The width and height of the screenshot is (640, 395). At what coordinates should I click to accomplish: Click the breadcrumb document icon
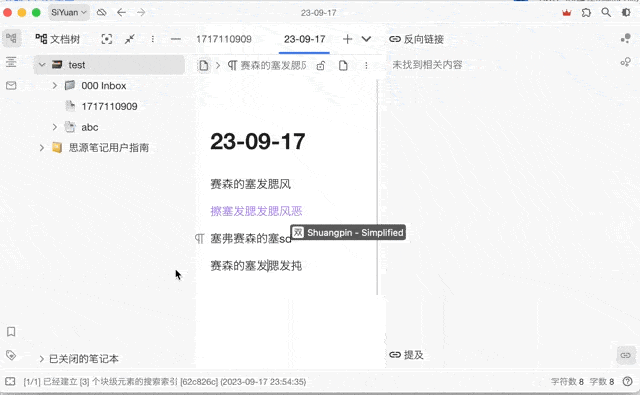click(204, 65)
